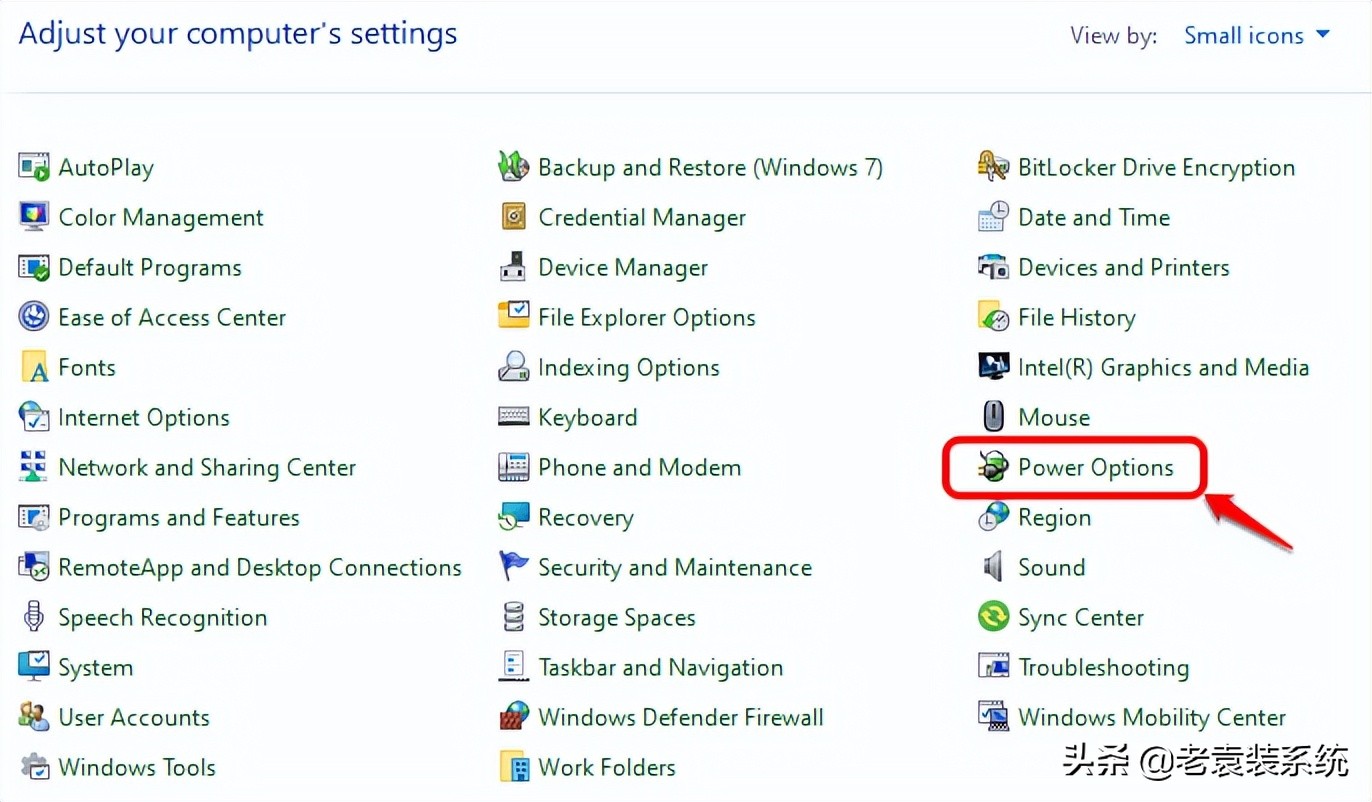Click the Mouse icon

(x=993, y=417)
